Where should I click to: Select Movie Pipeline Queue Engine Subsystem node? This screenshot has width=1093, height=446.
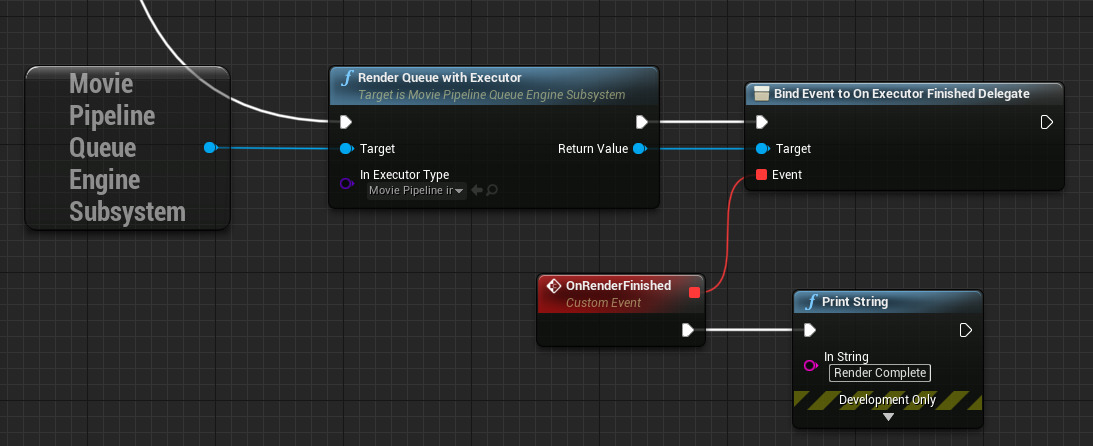128,148
